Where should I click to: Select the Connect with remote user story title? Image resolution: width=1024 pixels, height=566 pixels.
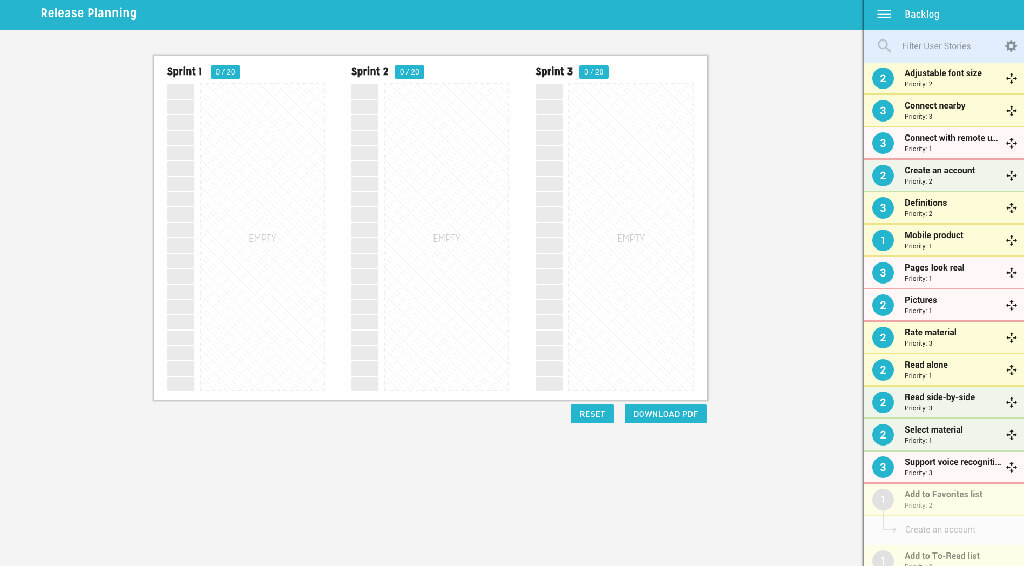tap(951, 138)
